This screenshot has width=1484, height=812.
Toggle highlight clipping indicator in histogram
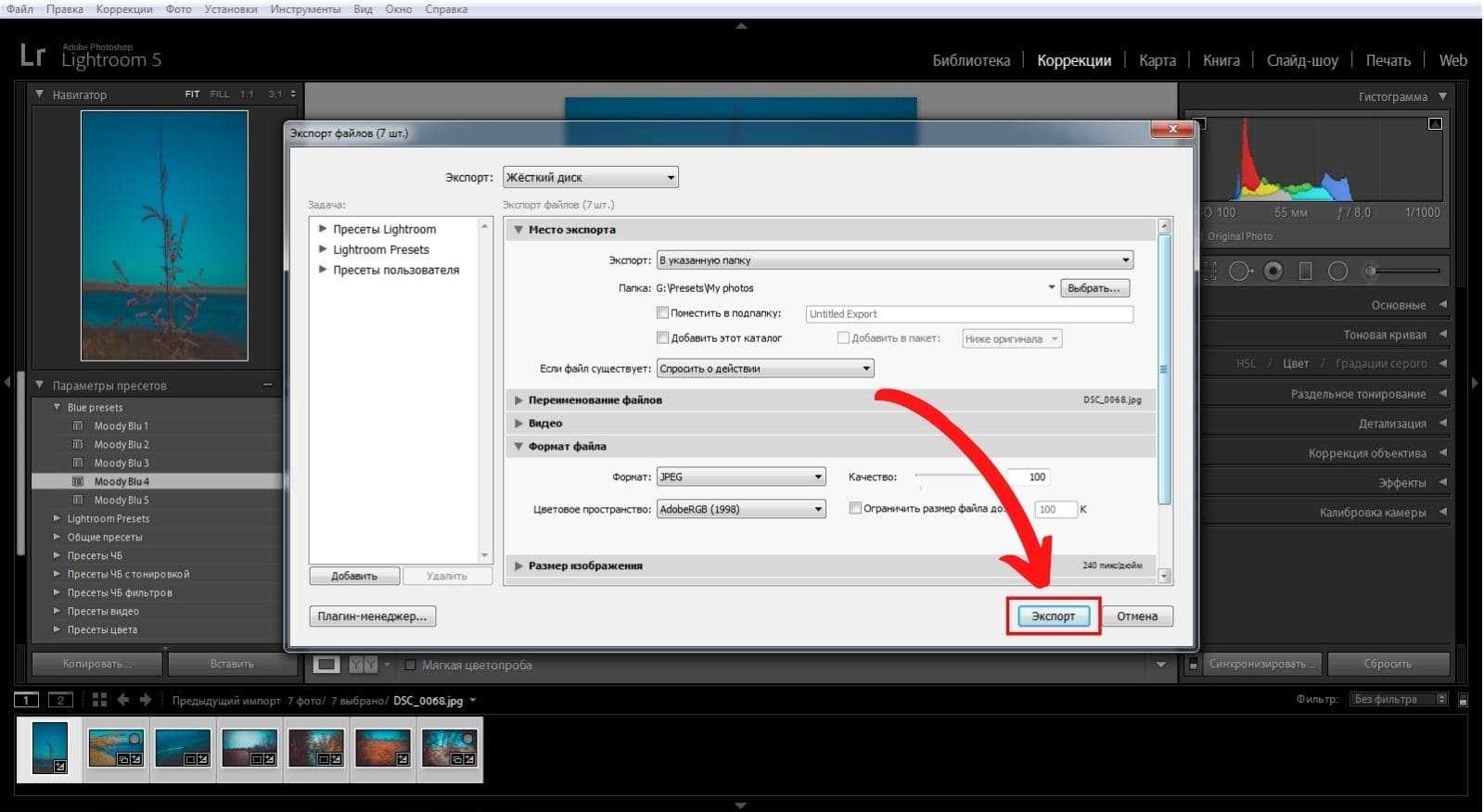pos(1435,123)
